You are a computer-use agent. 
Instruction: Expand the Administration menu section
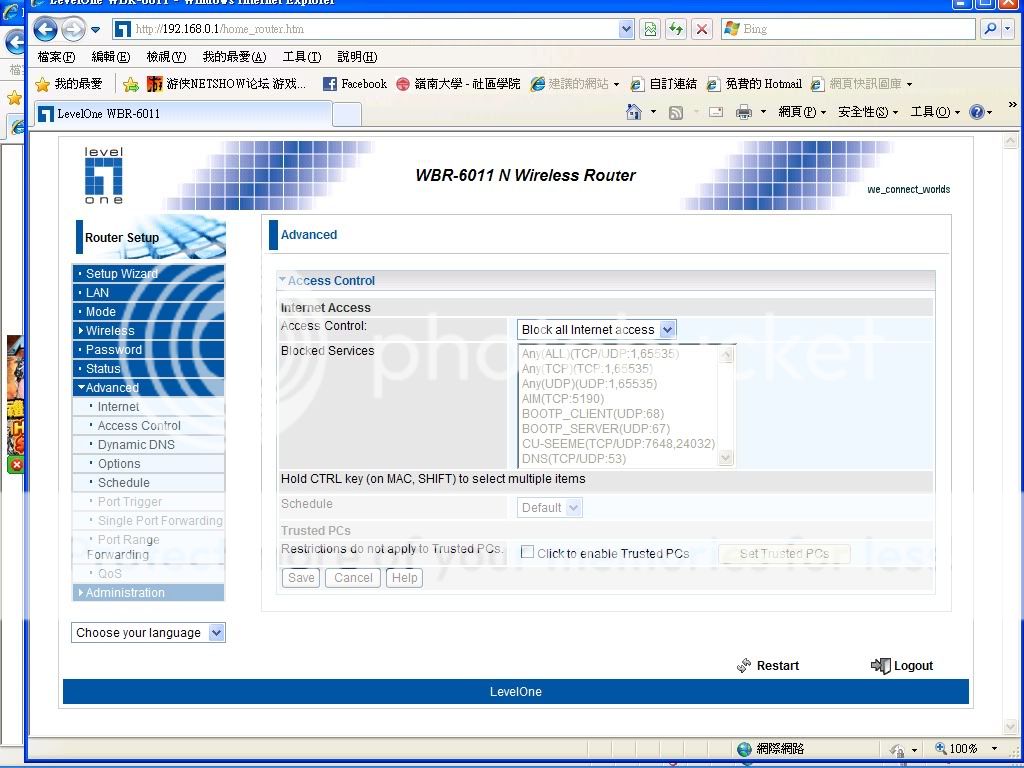(124, 593)
